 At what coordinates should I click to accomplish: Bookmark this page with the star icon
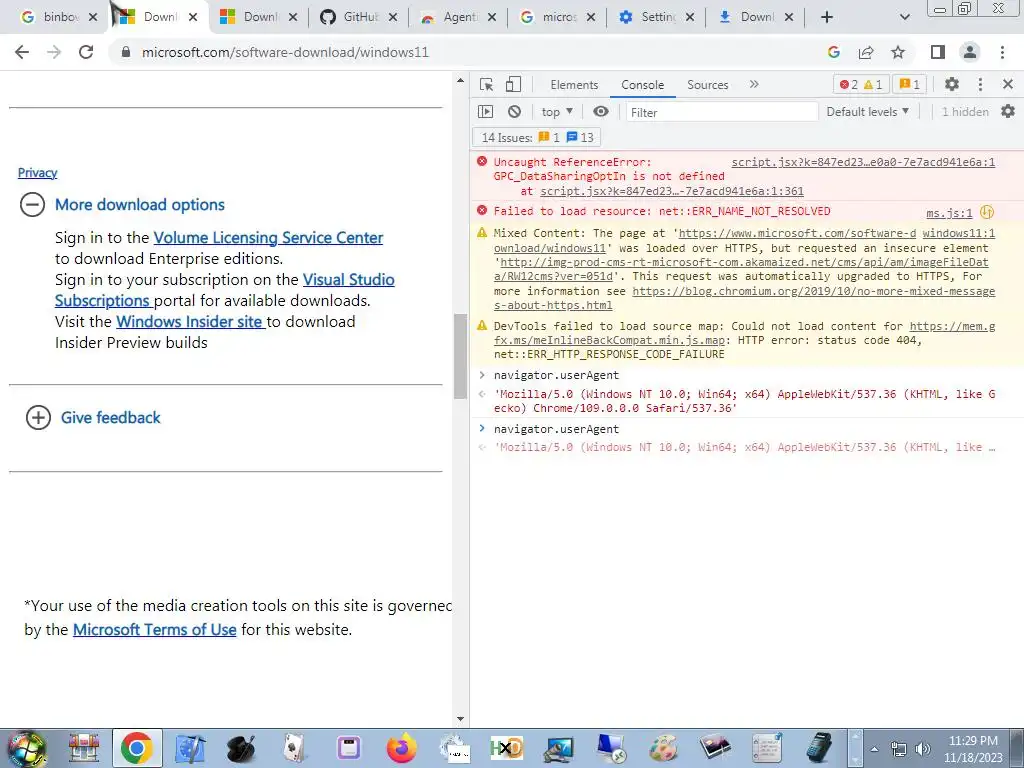[898, 52]
